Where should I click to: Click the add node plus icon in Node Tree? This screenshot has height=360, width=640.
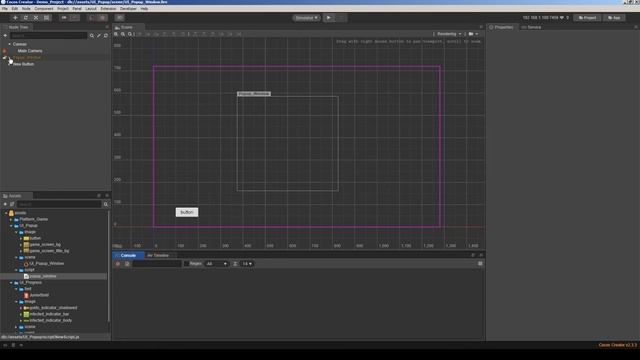point(5,36)
